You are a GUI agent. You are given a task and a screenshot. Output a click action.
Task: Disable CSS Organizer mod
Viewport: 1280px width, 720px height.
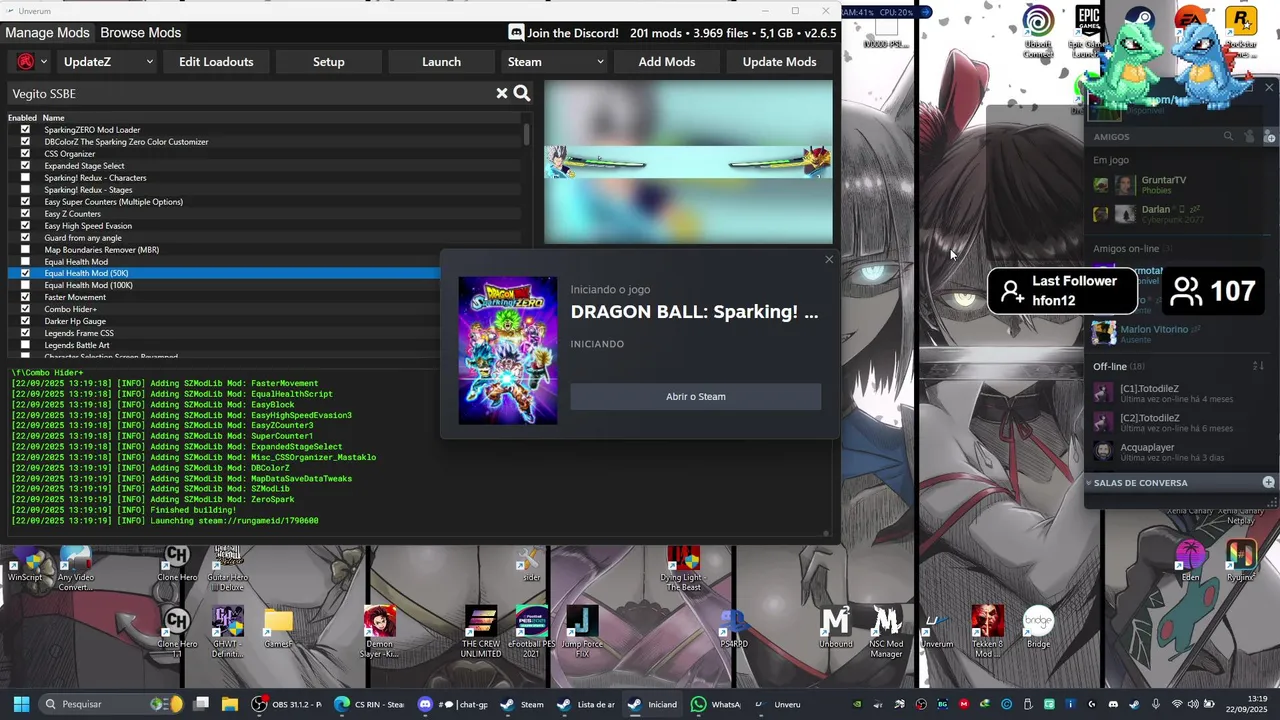(25, 153)
